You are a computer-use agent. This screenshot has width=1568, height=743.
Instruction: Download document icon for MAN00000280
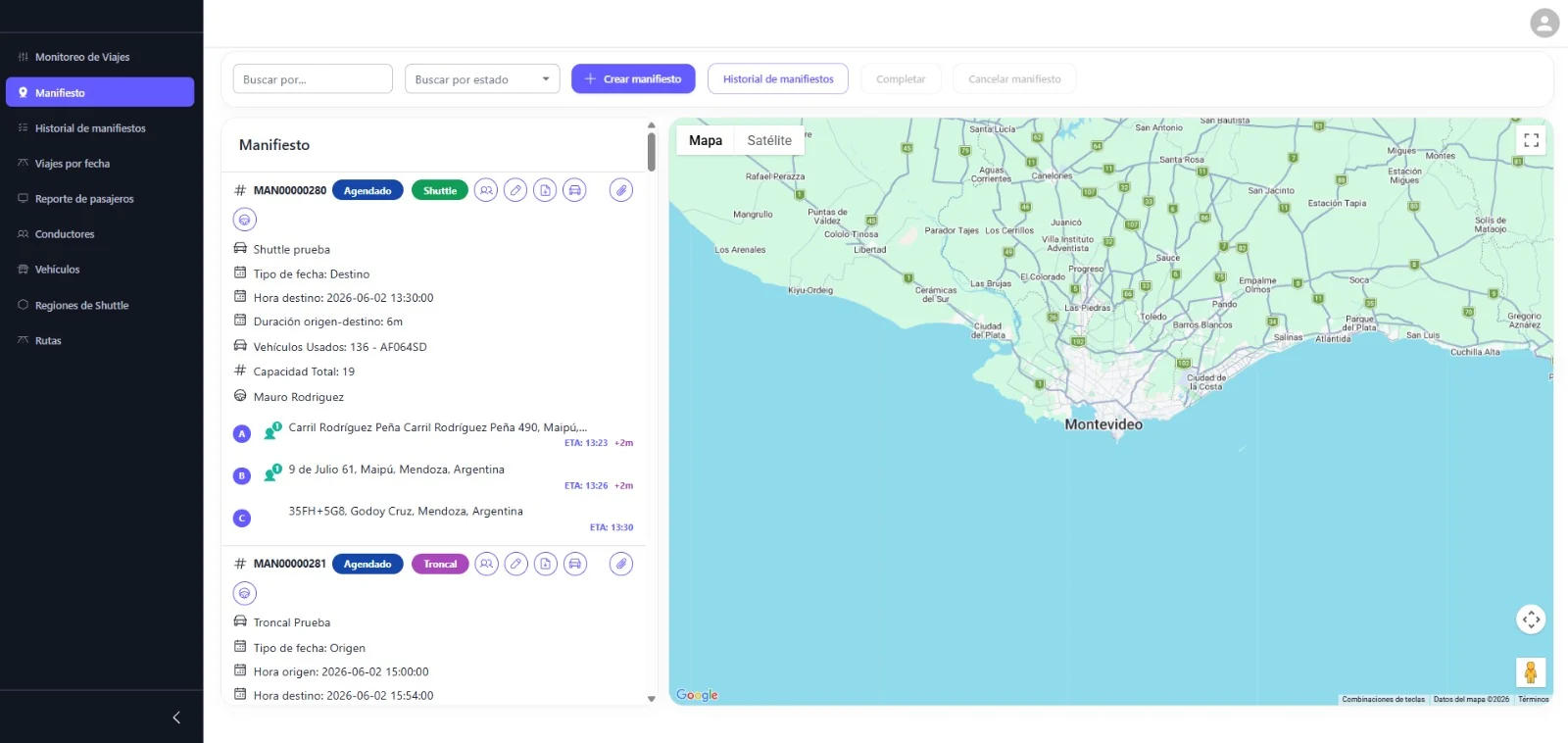(546, 190)
